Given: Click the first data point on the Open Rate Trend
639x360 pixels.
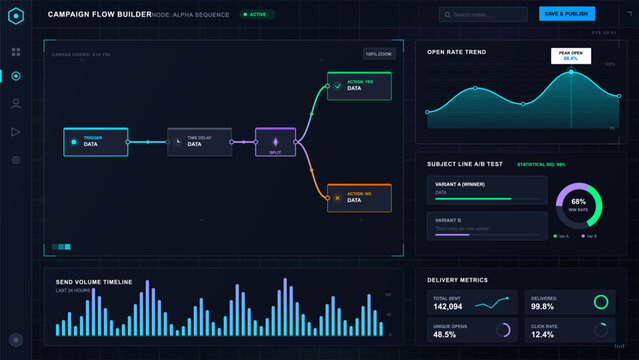Looking at the screenshot, I should pyautogui.click(x=427, y=112).
